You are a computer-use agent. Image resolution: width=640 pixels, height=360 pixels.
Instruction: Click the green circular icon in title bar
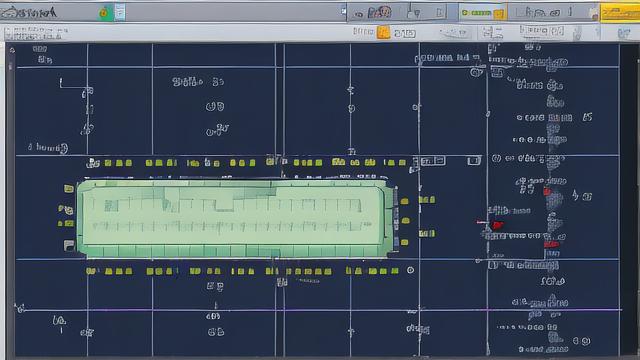(x=104, y=13)
